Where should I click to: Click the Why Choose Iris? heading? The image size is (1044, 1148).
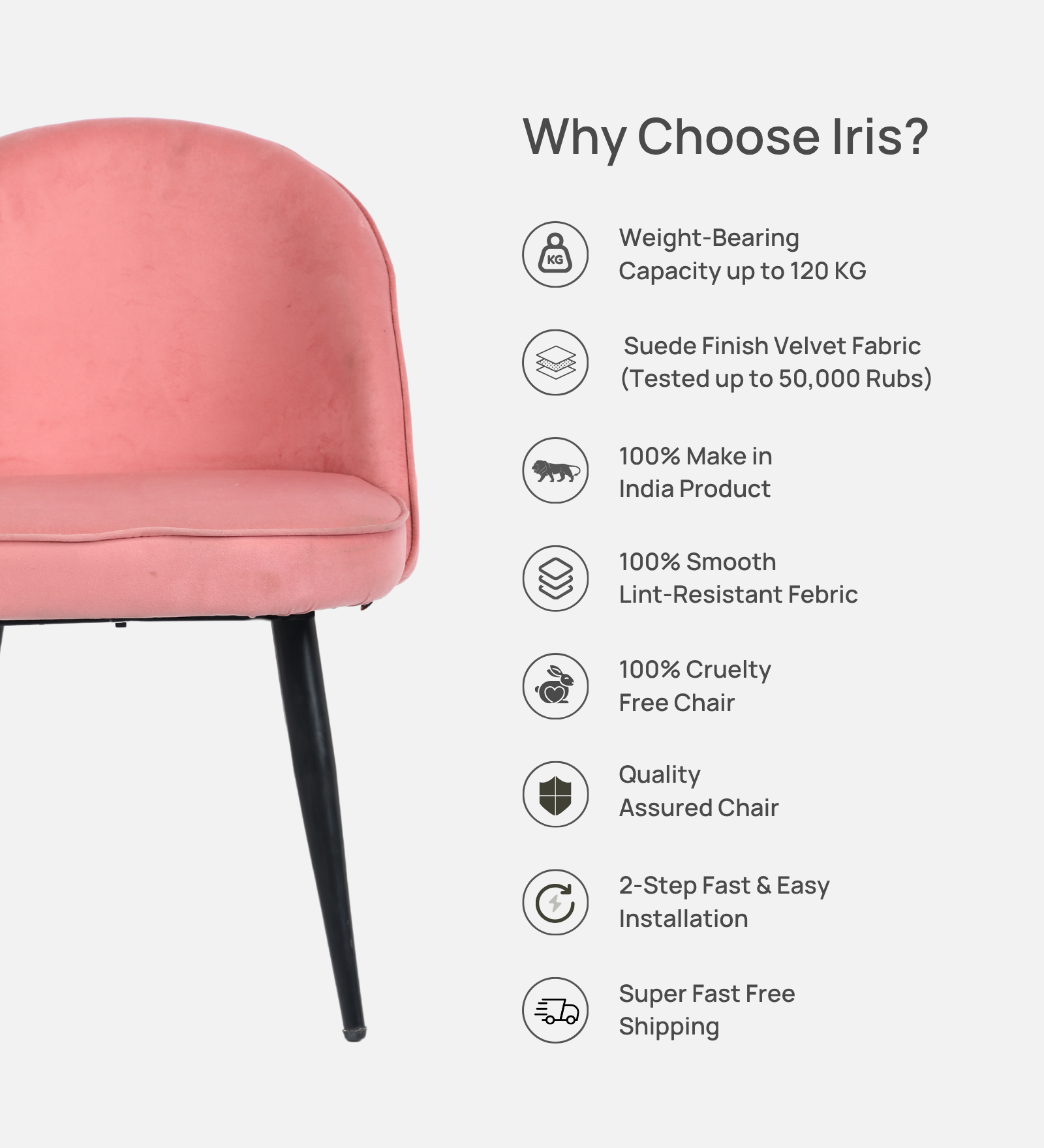(x=725, y=138)
